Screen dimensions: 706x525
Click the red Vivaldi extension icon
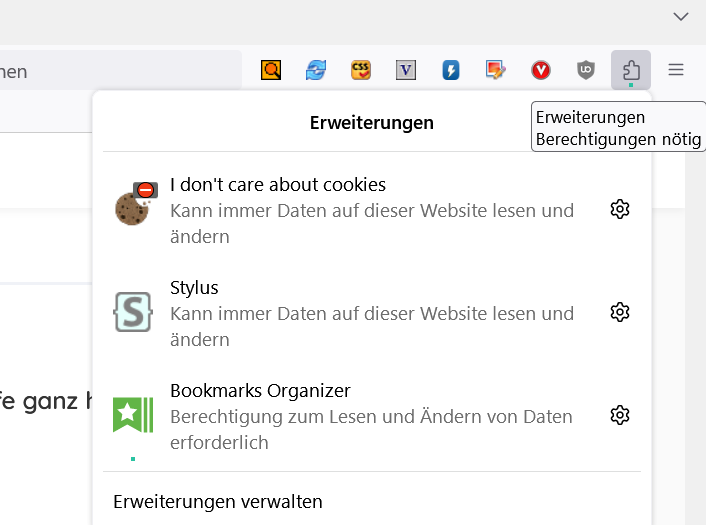(541, 70)
